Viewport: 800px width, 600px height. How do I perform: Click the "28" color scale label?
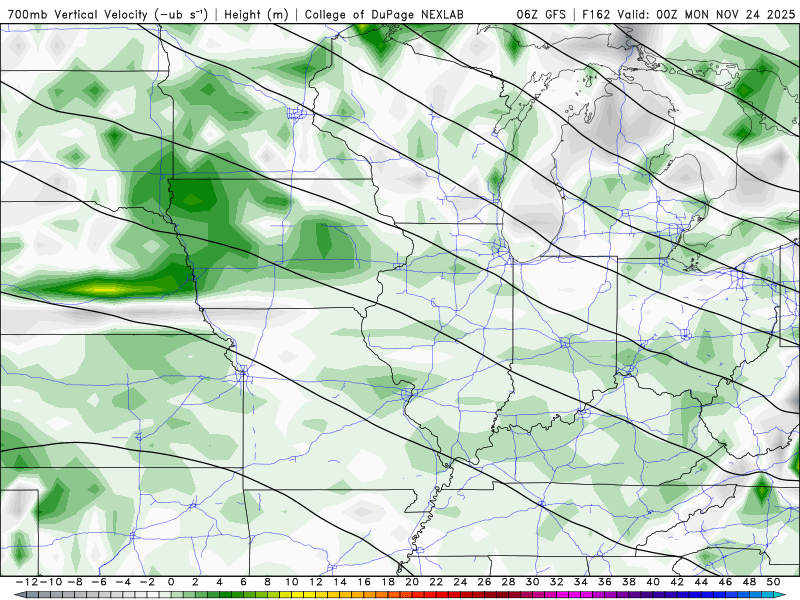(x=508, y=582)
